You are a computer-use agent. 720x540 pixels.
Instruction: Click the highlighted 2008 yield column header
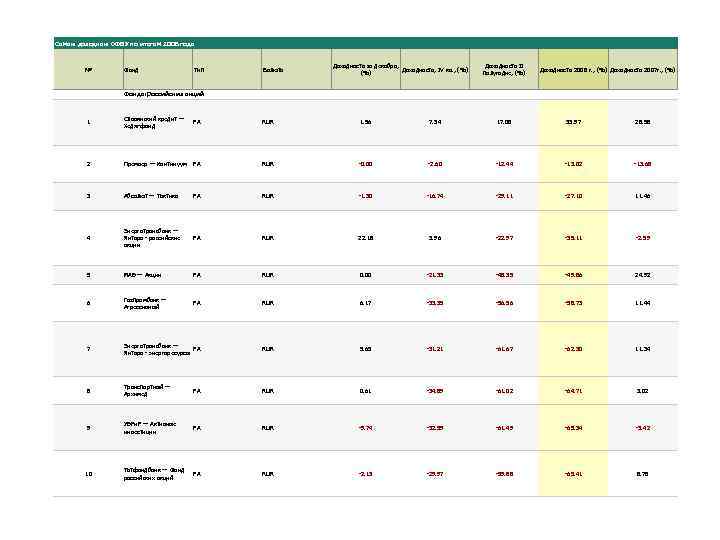(x=574, y=70)
